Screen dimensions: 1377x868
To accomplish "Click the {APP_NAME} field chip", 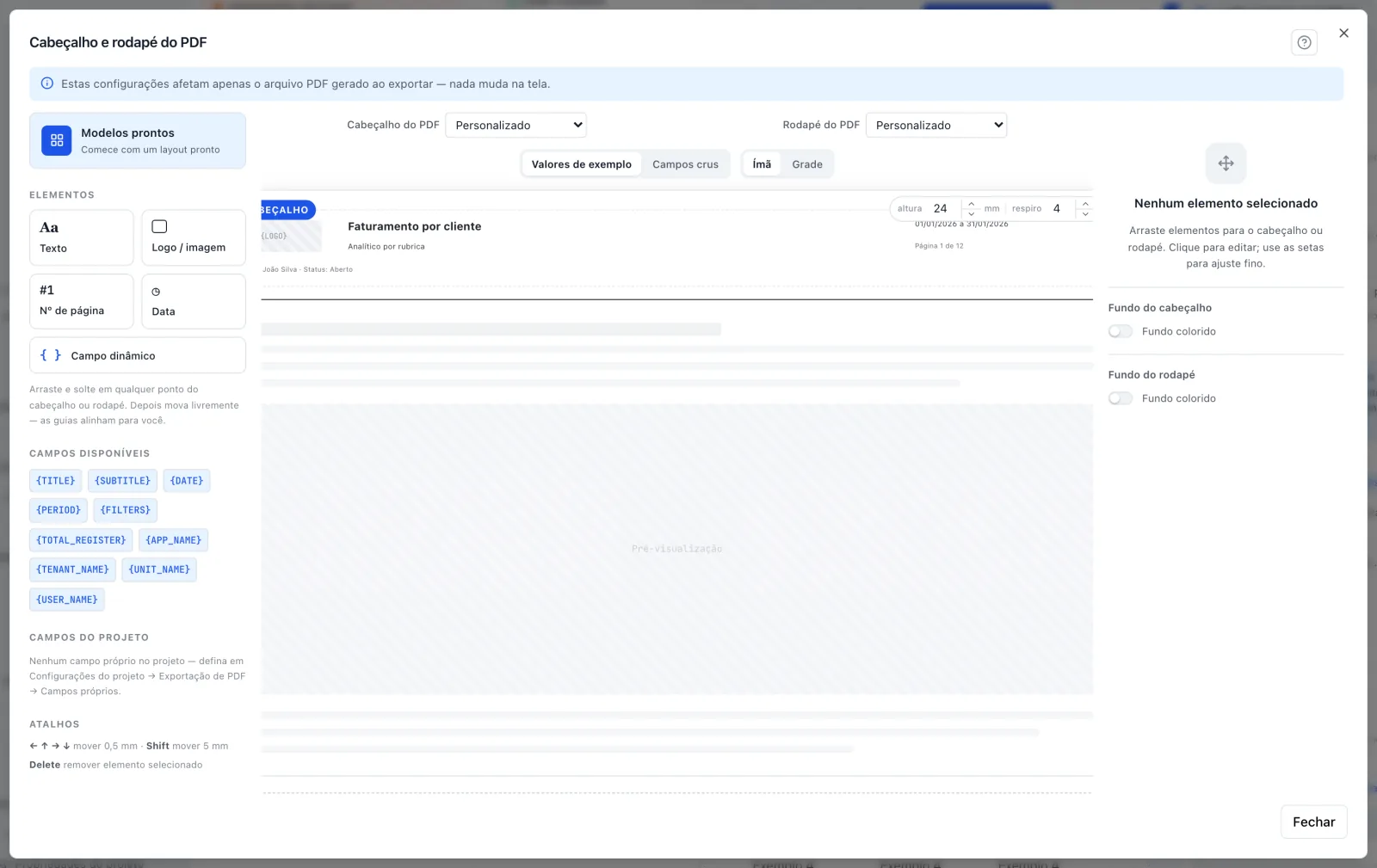I will (x=173, y=540).
